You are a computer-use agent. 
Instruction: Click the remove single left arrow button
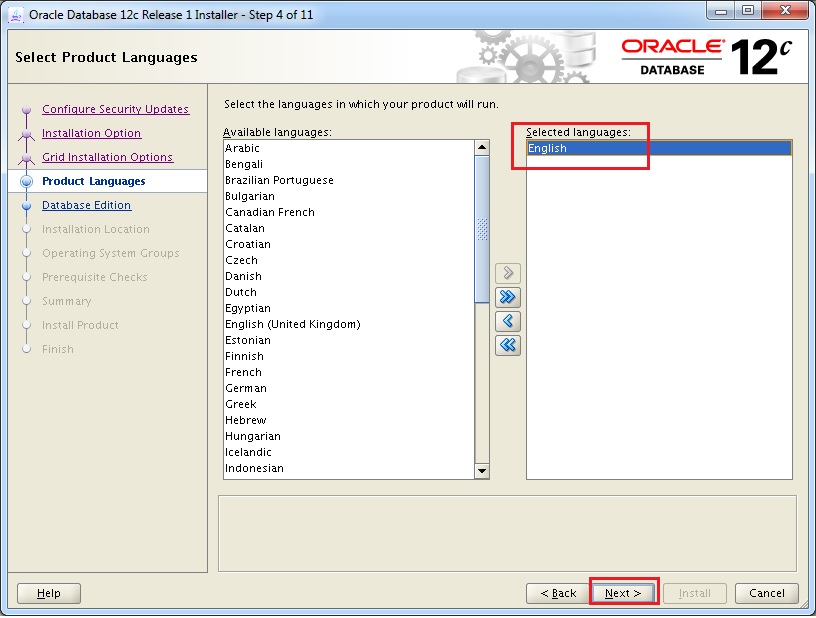pyautogui.click(x=508, y=321)
